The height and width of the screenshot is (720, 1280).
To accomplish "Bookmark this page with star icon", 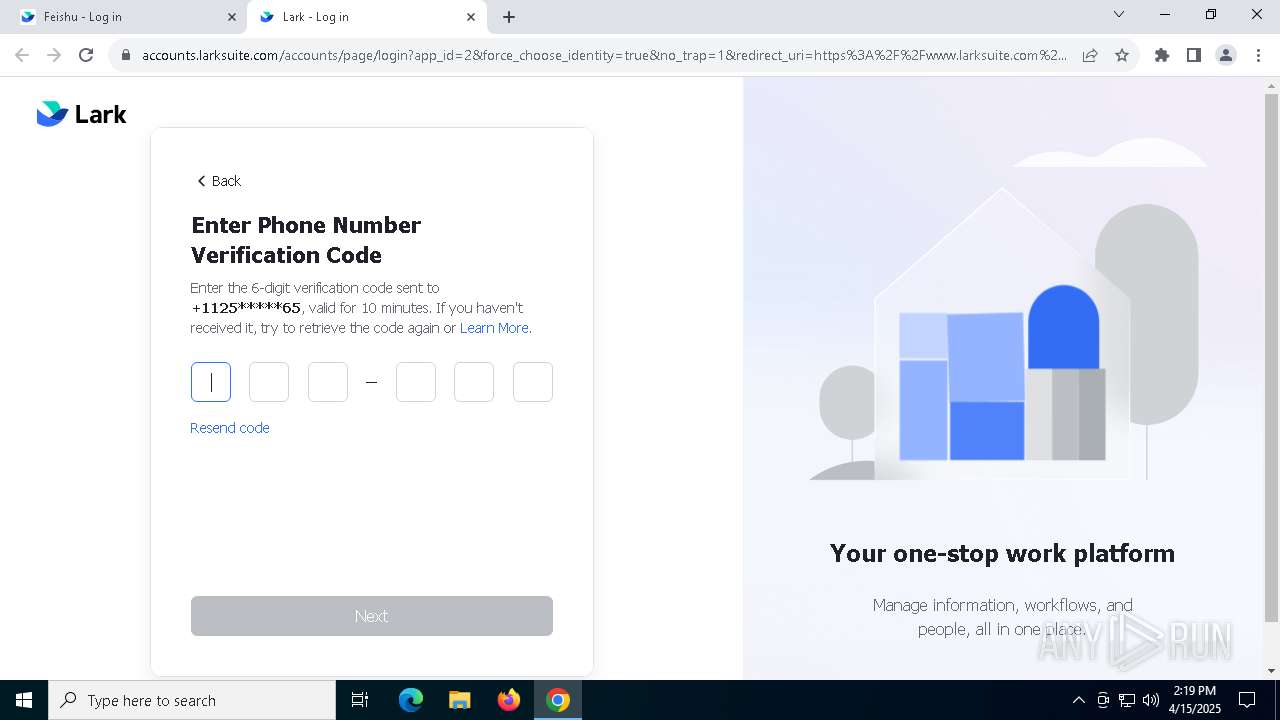I will click(x=1122, y=55).
